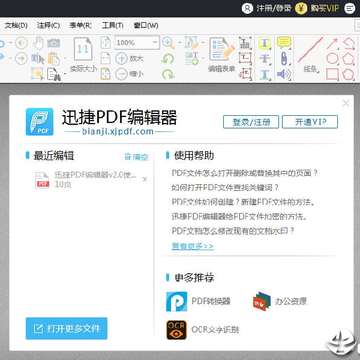Select the oval shape tool
This screenshot has height=360, width=360.
click(x=332, y=59)
